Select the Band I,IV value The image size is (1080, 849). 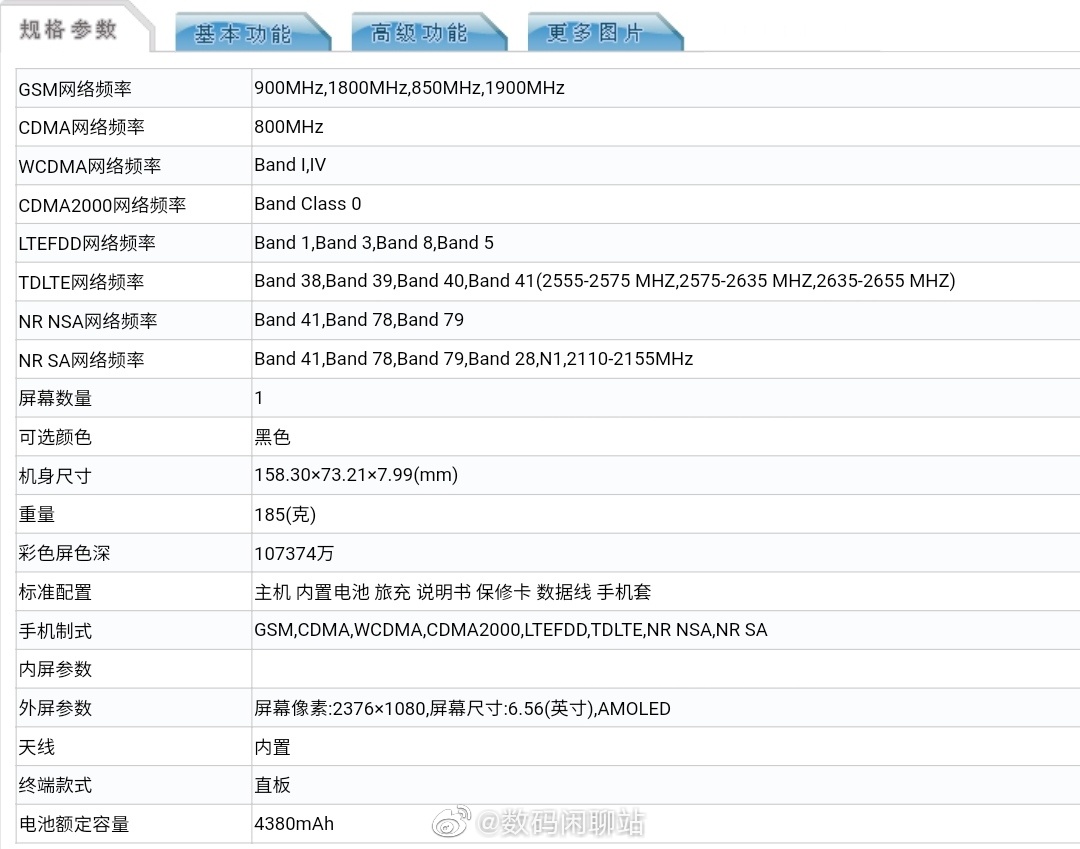pos(290,165)
